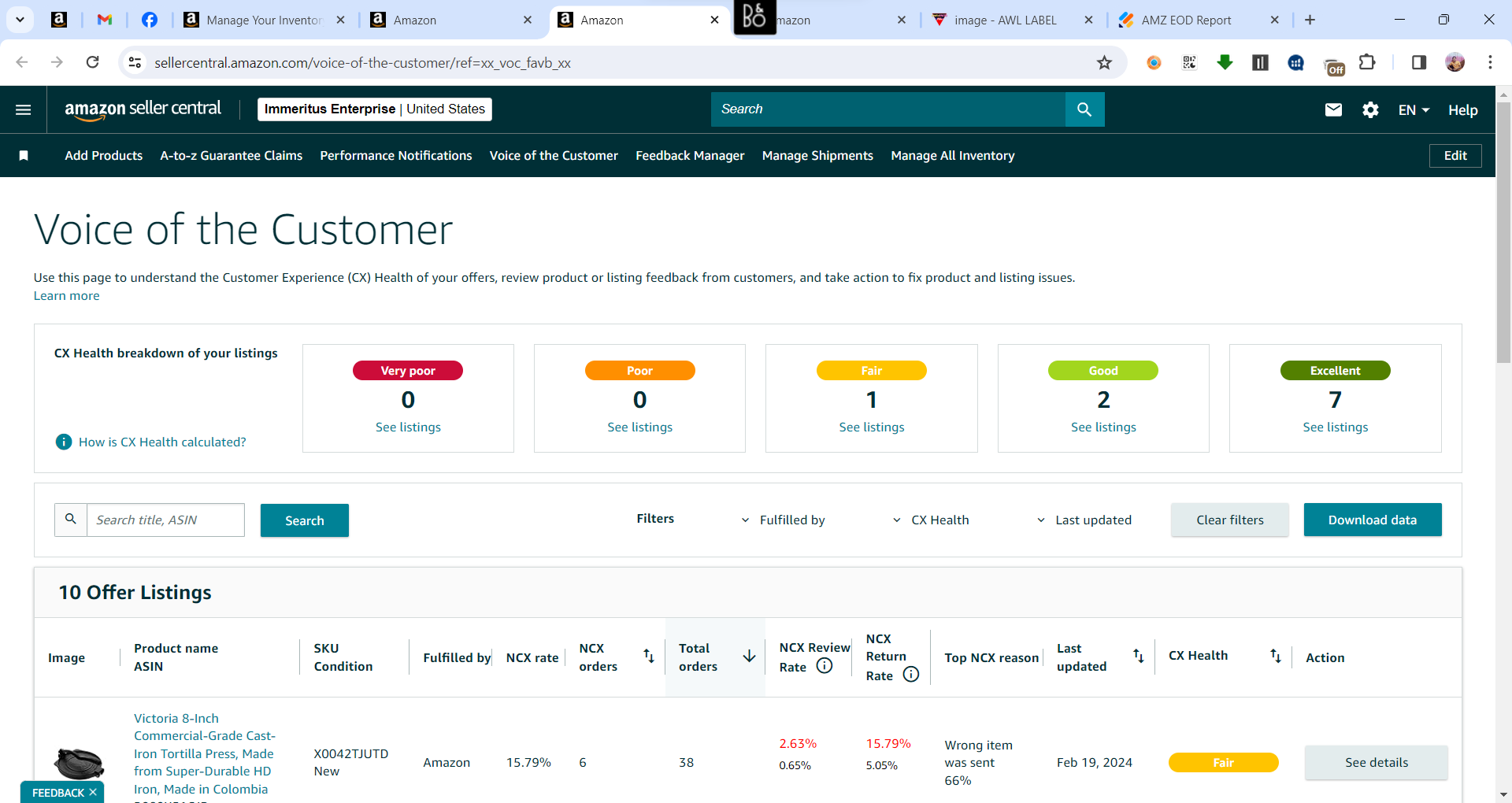This screenshot has height=803, width=1512.
Task: See listings under Very poor
Action: 408,427
